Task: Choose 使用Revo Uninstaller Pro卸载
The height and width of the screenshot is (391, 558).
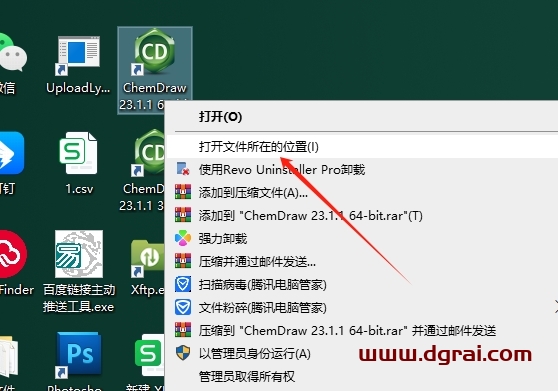Action: tap(362, 169)
